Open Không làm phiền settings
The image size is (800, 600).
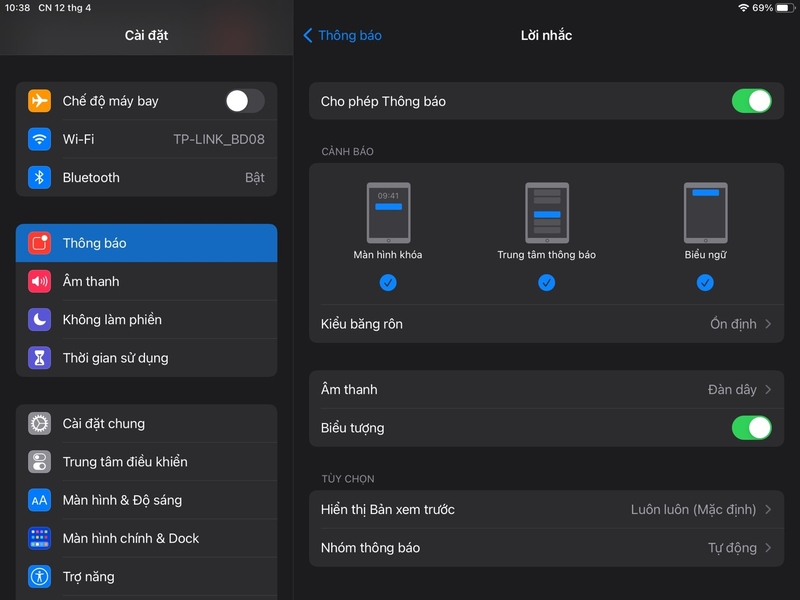pyautogui.click(x=146, y=319)
